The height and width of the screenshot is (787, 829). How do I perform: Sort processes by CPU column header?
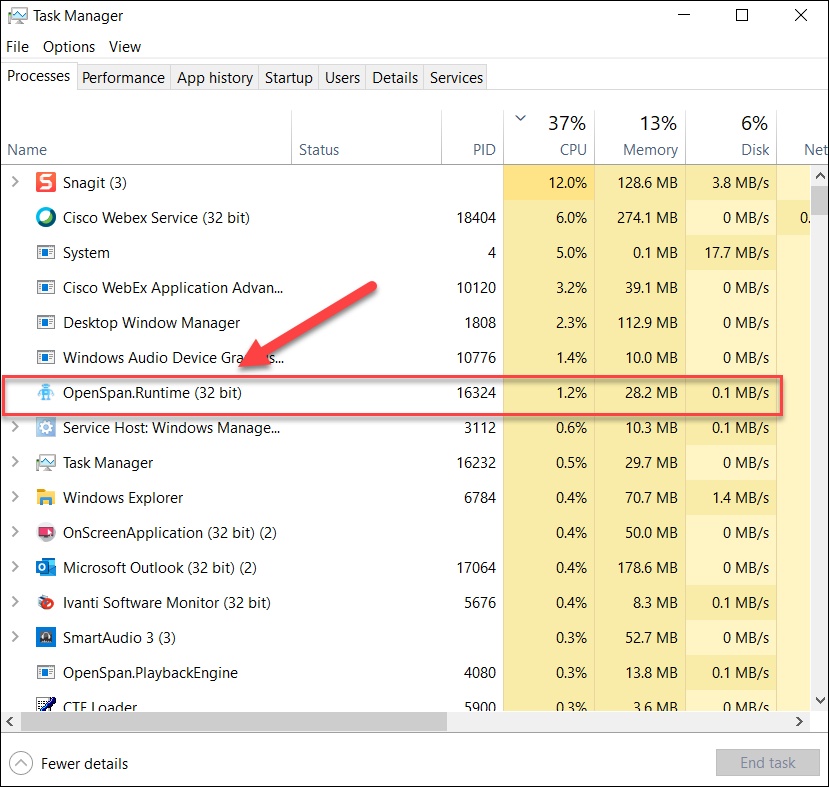(565, 138)
